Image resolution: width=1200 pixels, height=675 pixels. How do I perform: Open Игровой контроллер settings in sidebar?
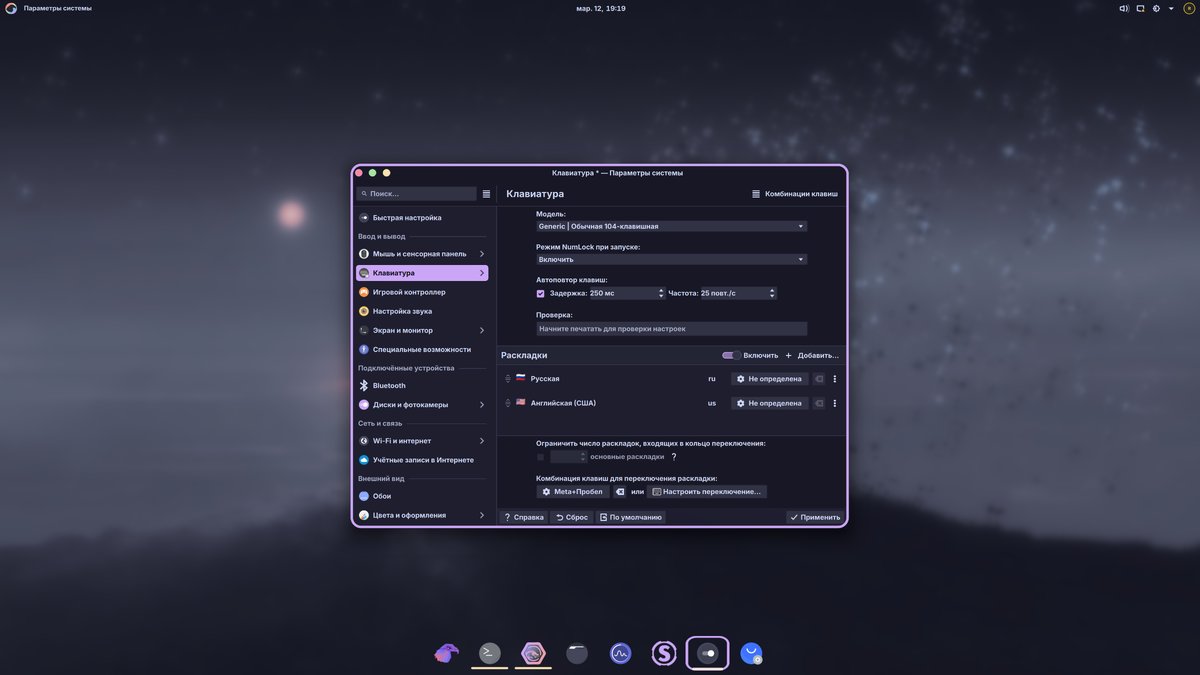coord(409,292)
